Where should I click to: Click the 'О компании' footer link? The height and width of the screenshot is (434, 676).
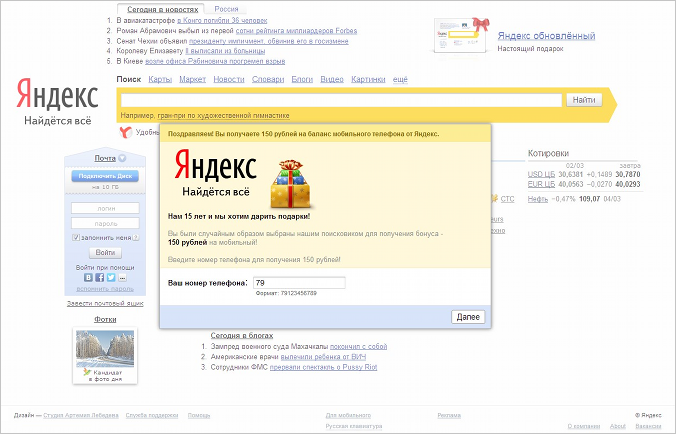[584, 426]
